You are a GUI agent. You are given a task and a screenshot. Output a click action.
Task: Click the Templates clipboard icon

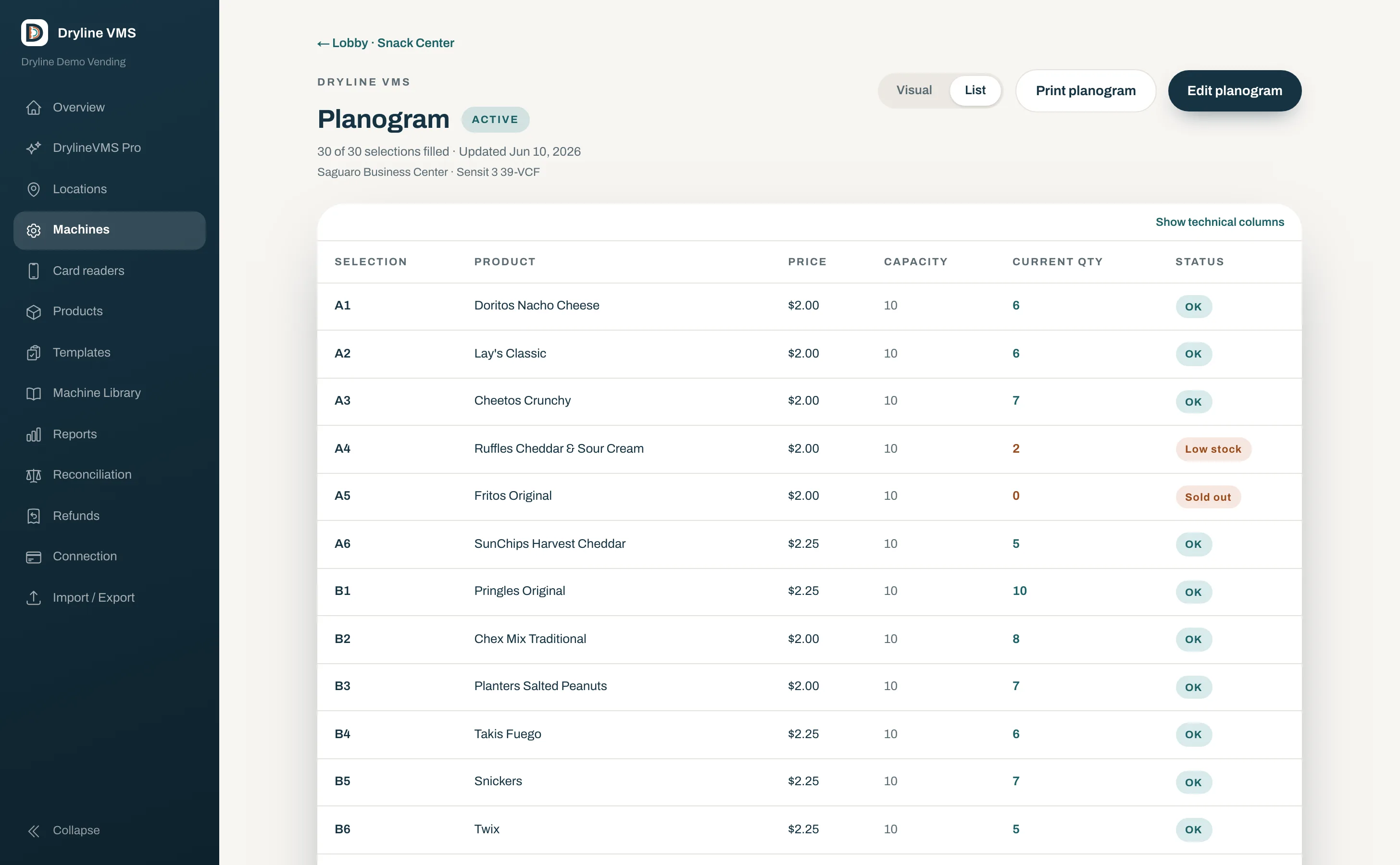[34, 353]
